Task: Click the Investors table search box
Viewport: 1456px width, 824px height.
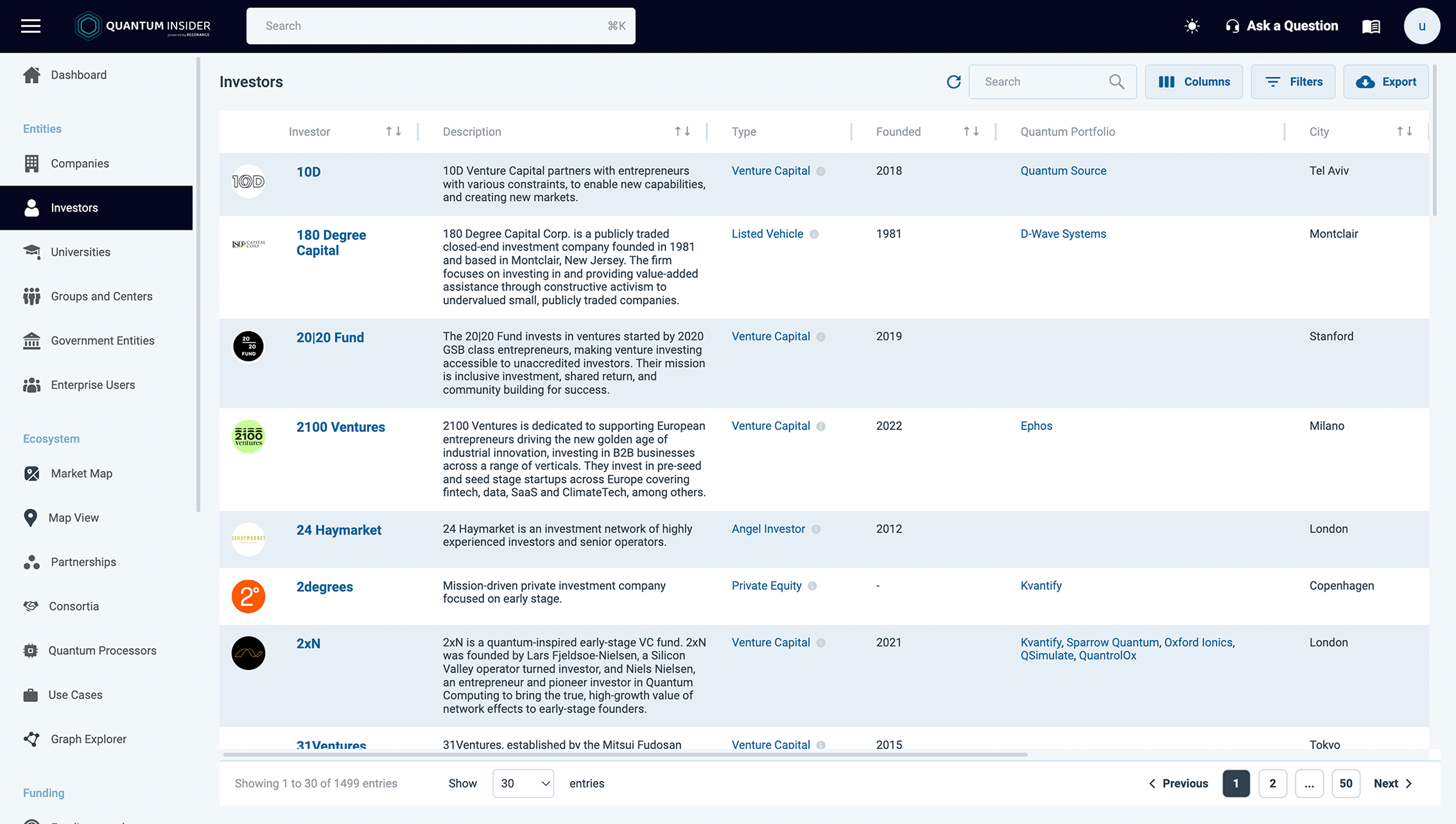Action: pos(1052,82)
